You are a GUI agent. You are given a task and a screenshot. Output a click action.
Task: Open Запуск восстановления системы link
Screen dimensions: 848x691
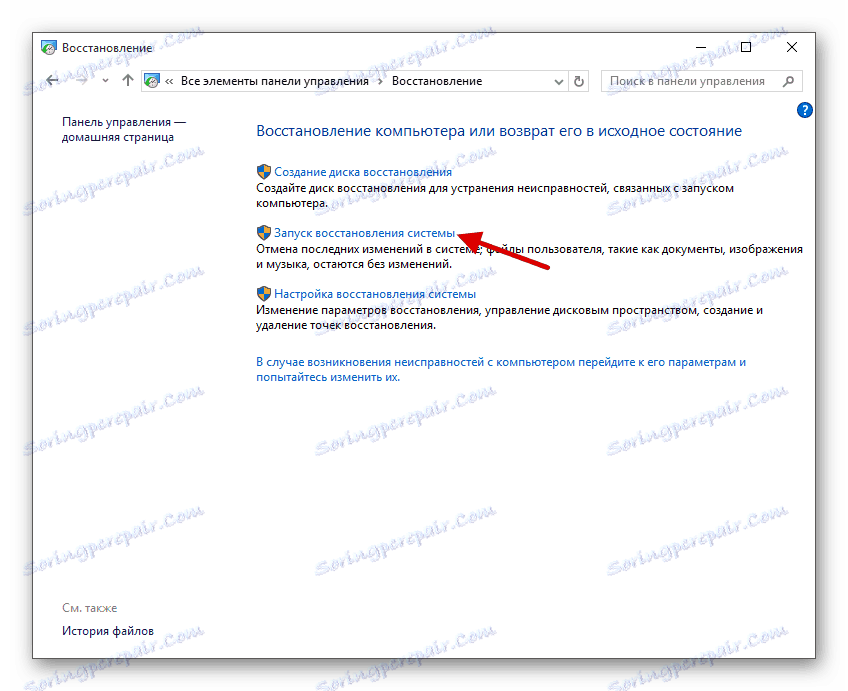tap(364, 233)
